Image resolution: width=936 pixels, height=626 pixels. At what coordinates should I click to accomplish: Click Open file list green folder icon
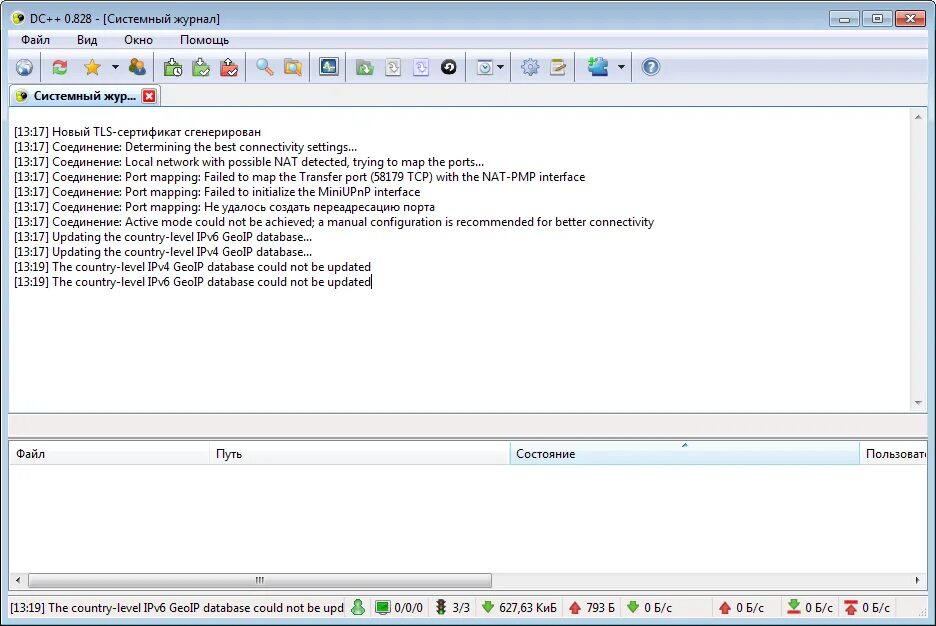pos(364,67)
